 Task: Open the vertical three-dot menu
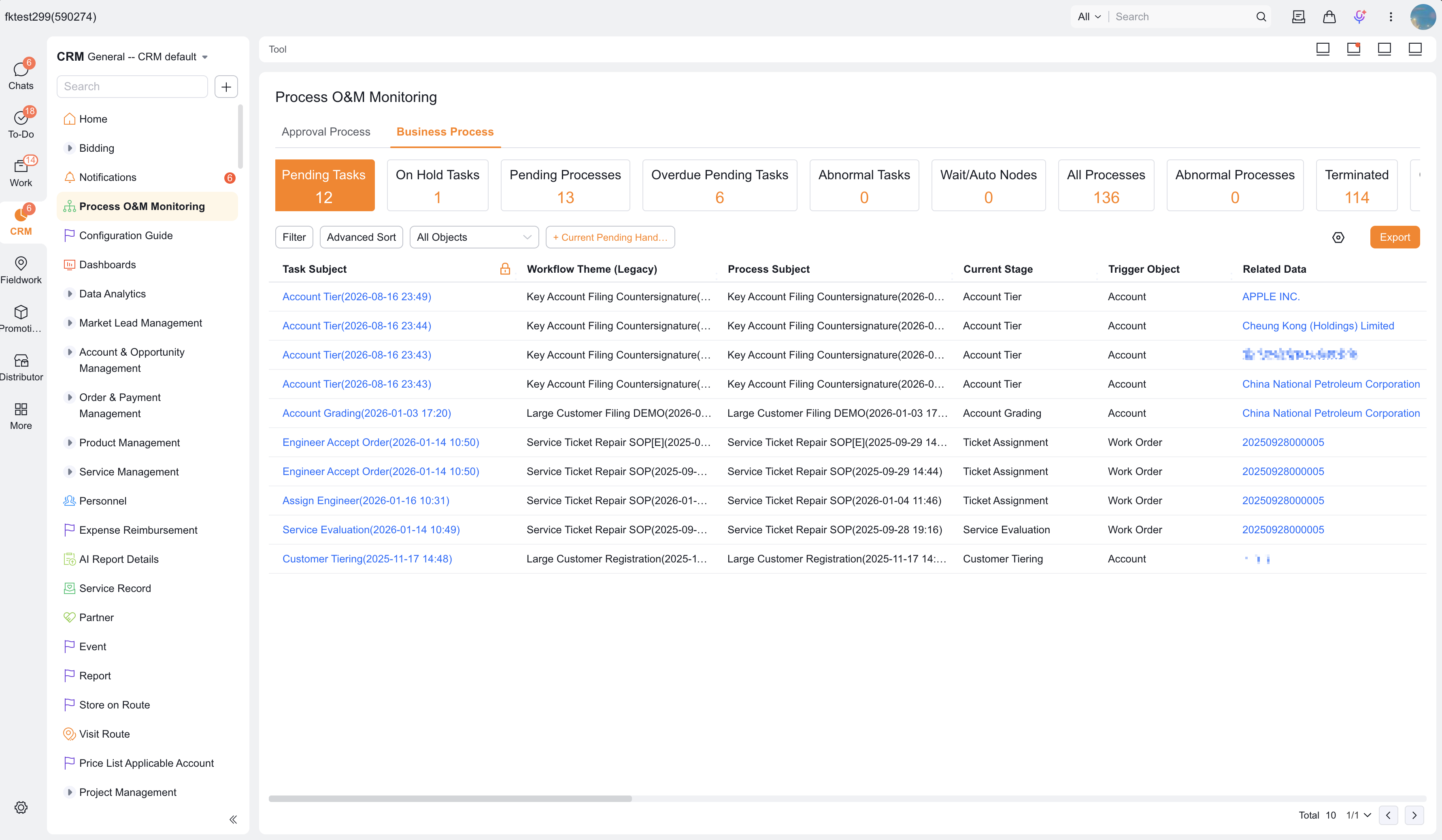coord(1391,17)
